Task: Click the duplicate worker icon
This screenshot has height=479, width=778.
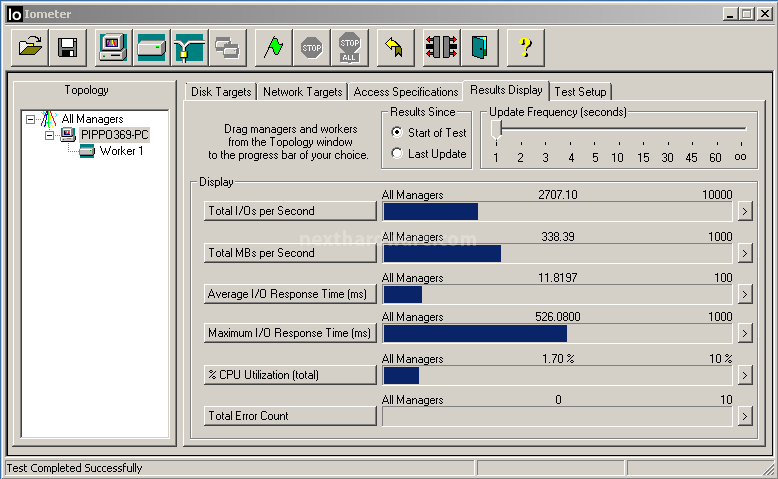Action: click(x=228, y=48)
